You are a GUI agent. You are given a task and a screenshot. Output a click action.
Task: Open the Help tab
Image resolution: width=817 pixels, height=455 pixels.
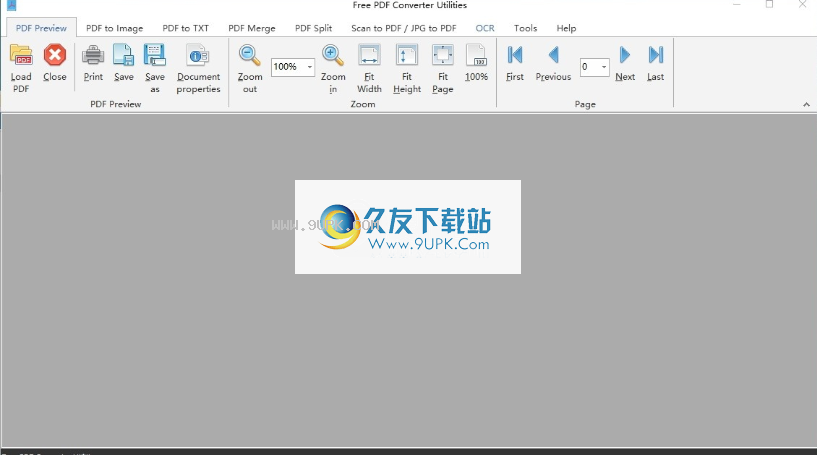[566, 28]
